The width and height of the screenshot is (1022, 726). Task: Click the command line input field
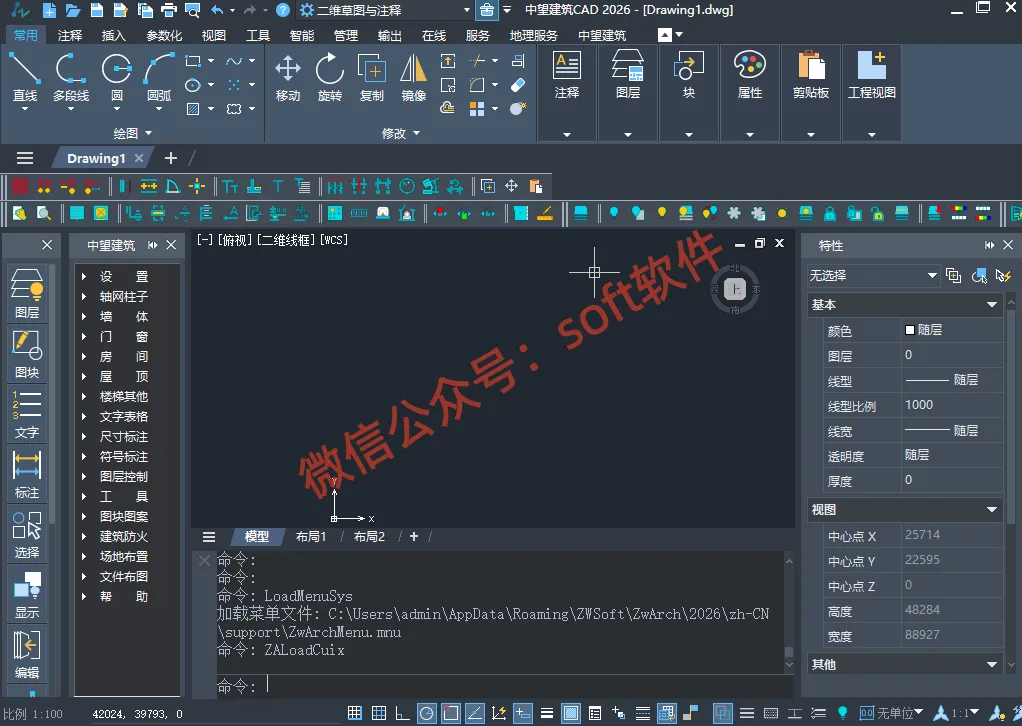pyautogui.click(x=505, y=685)
